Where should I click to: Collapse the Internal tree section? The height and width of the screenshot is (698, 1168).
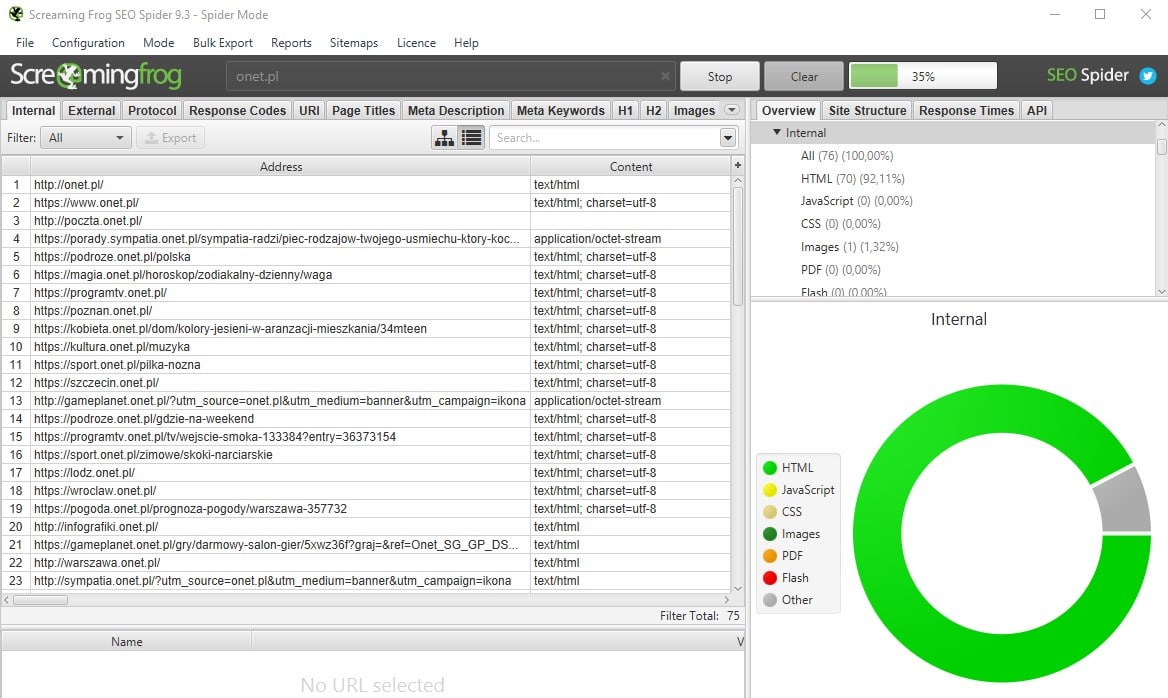(x=777, y=132)
